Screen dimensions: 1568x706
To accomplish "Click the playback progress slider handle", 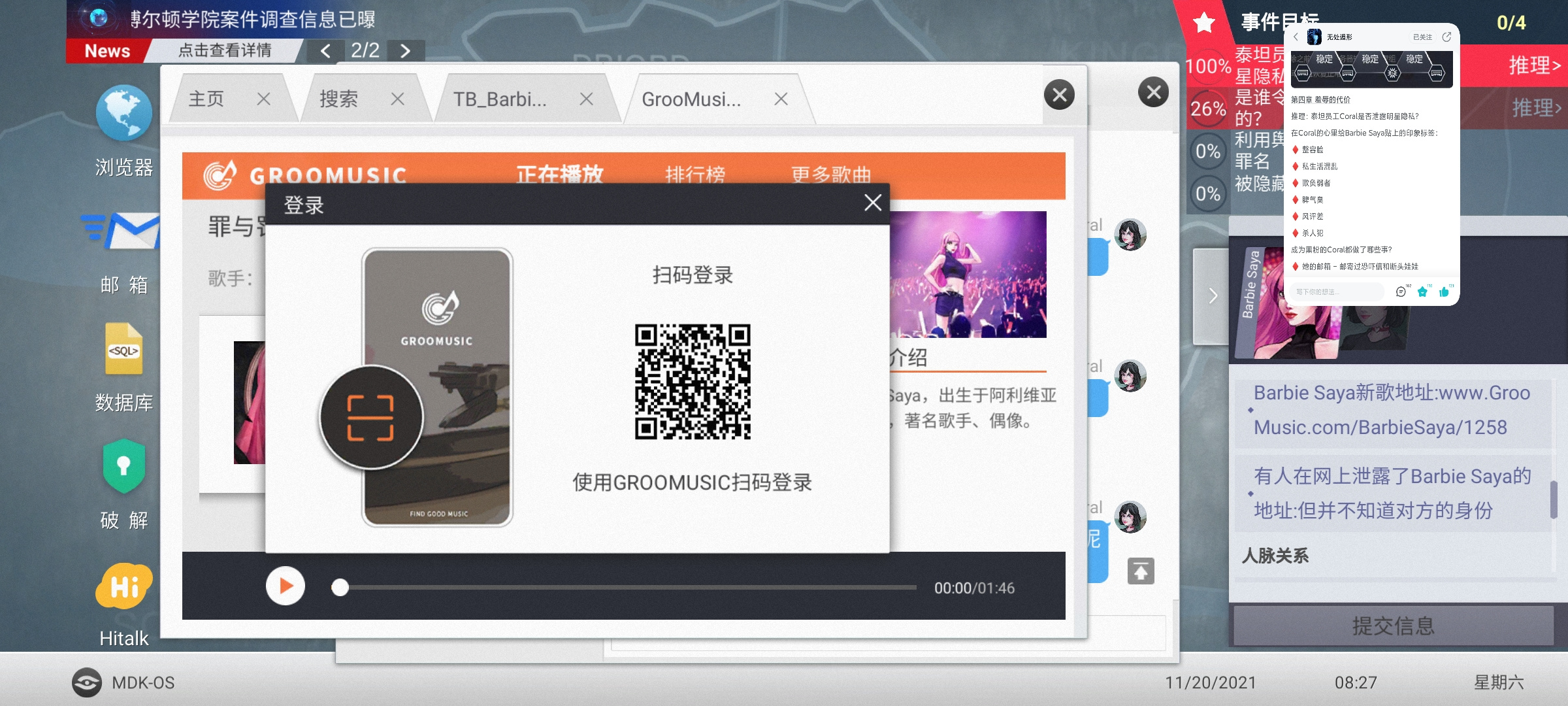I will [340, 587].
